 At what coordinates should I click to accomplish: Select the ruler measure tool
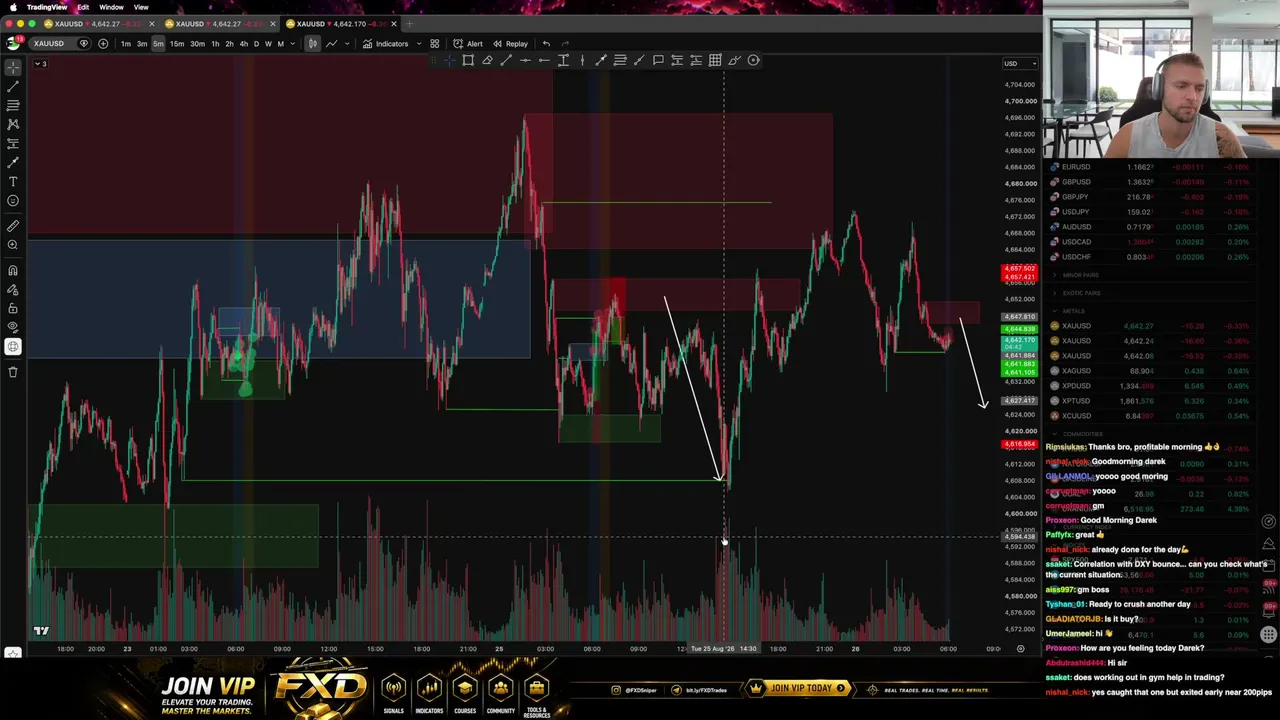[13, 226]
